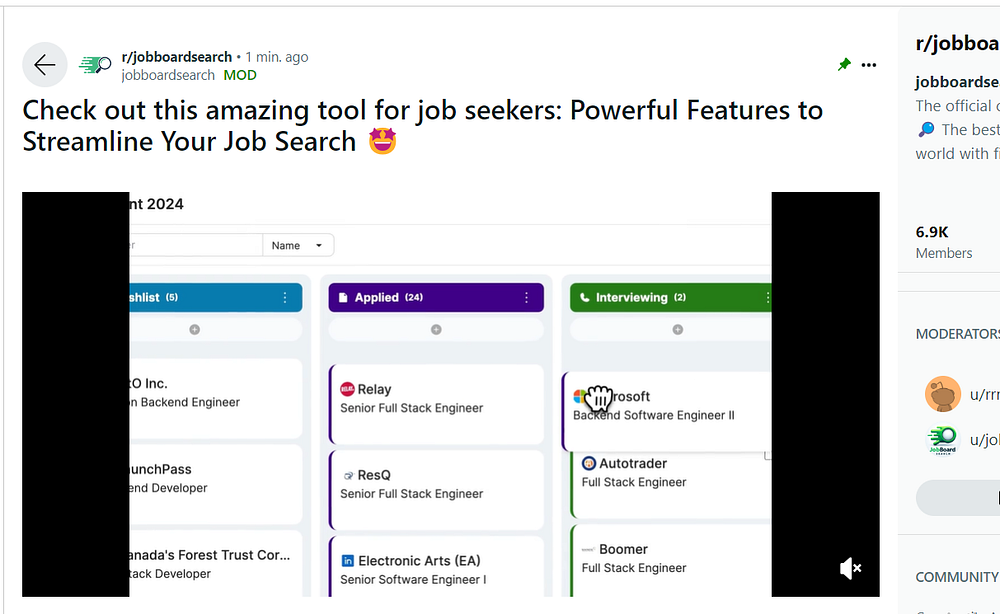This screenshot has height=614, width=1000.
Task: Open the Boomer Full Stack Engineer card
Action: [x=670, y=558]
